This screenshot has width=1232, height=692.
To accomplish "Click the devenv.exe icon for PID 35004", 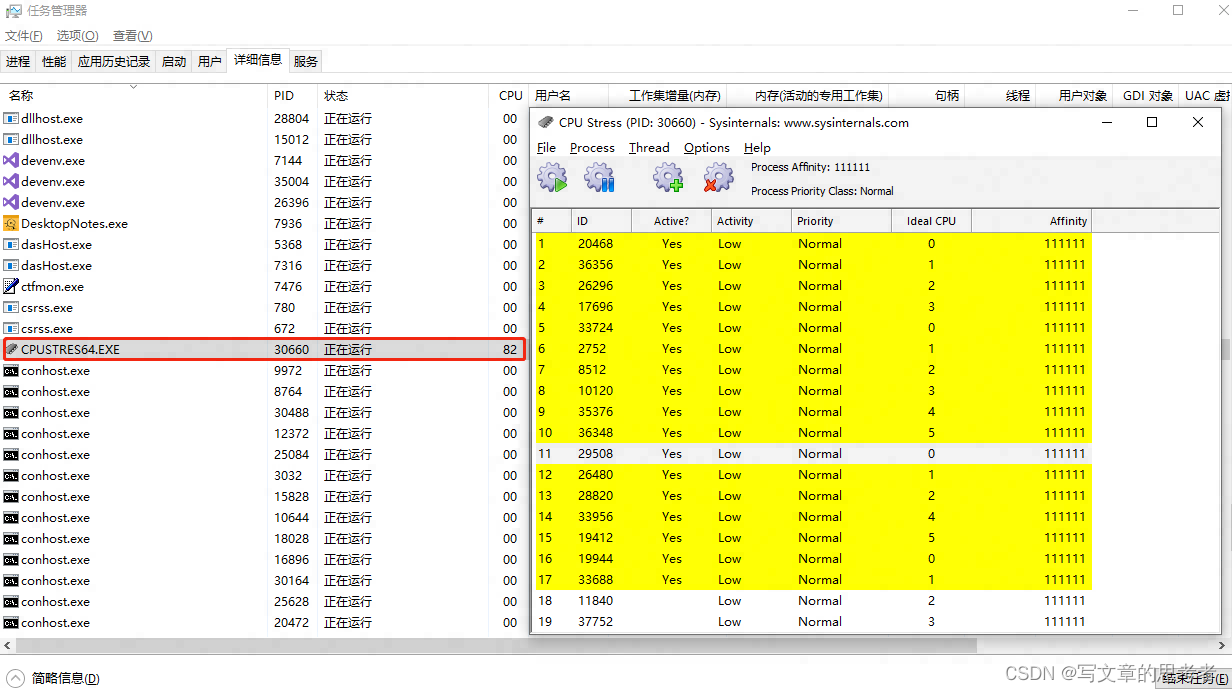I will pyautogui.click(x=12, y=181).
